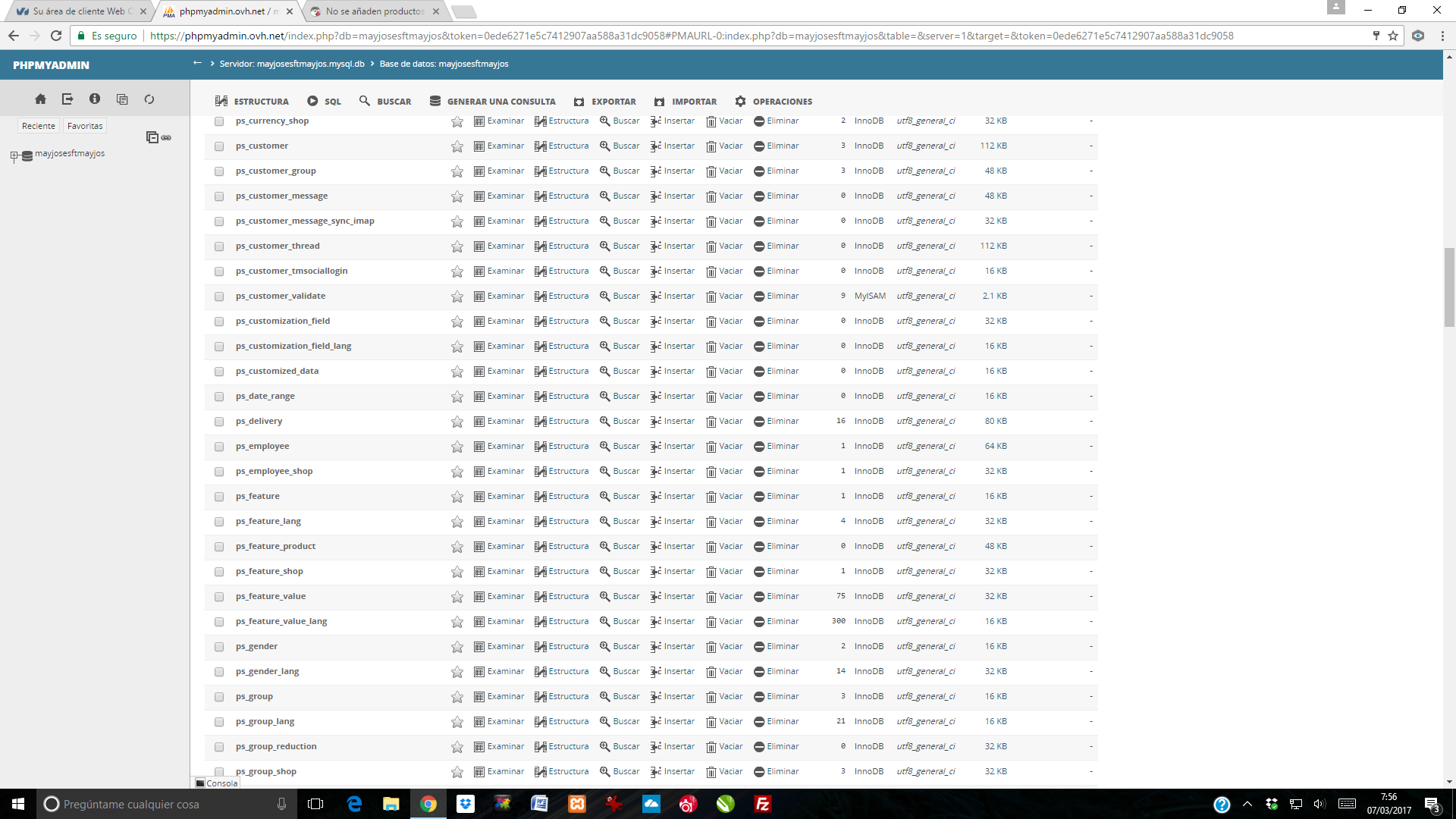Click Estructura icon for ps_feature_value

pos(541,597)
